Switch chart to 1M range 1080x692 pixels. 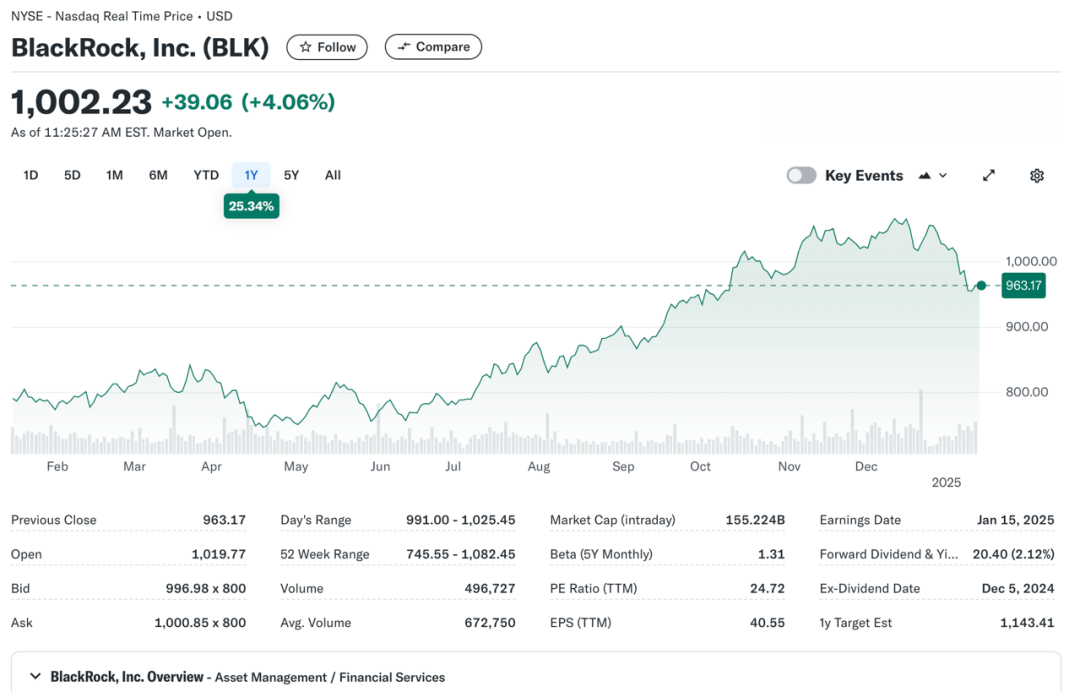(115, 176)
